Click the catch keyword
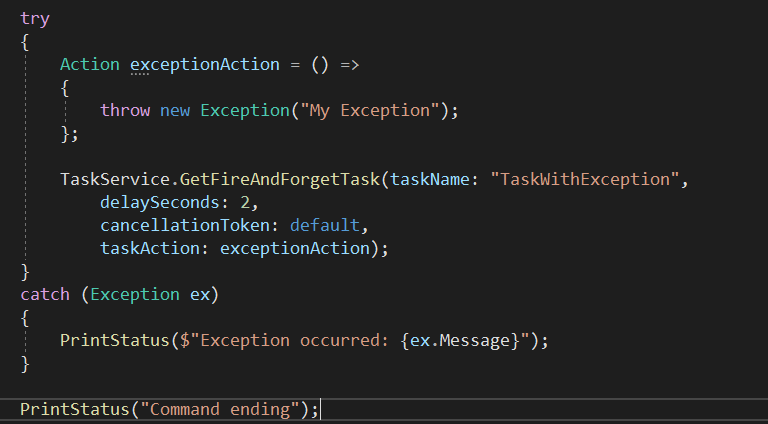 [45, 294]
